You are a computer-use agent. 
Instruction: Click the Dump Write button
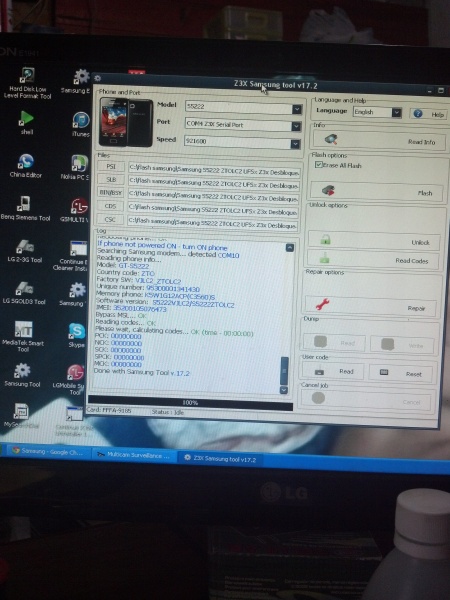pos(402,344)
